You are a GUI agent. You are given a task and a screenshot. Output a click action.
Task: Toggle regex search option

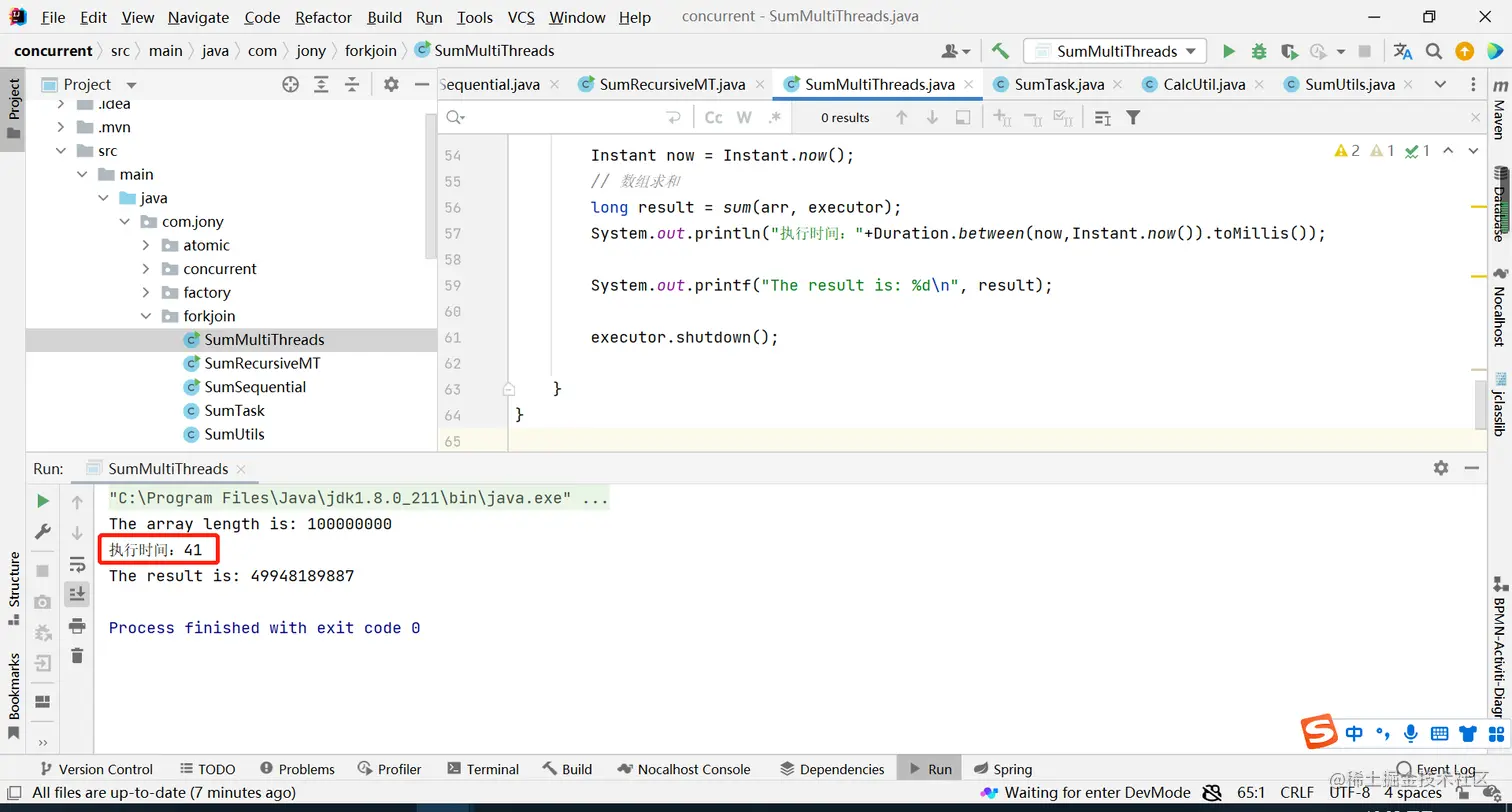774,118
